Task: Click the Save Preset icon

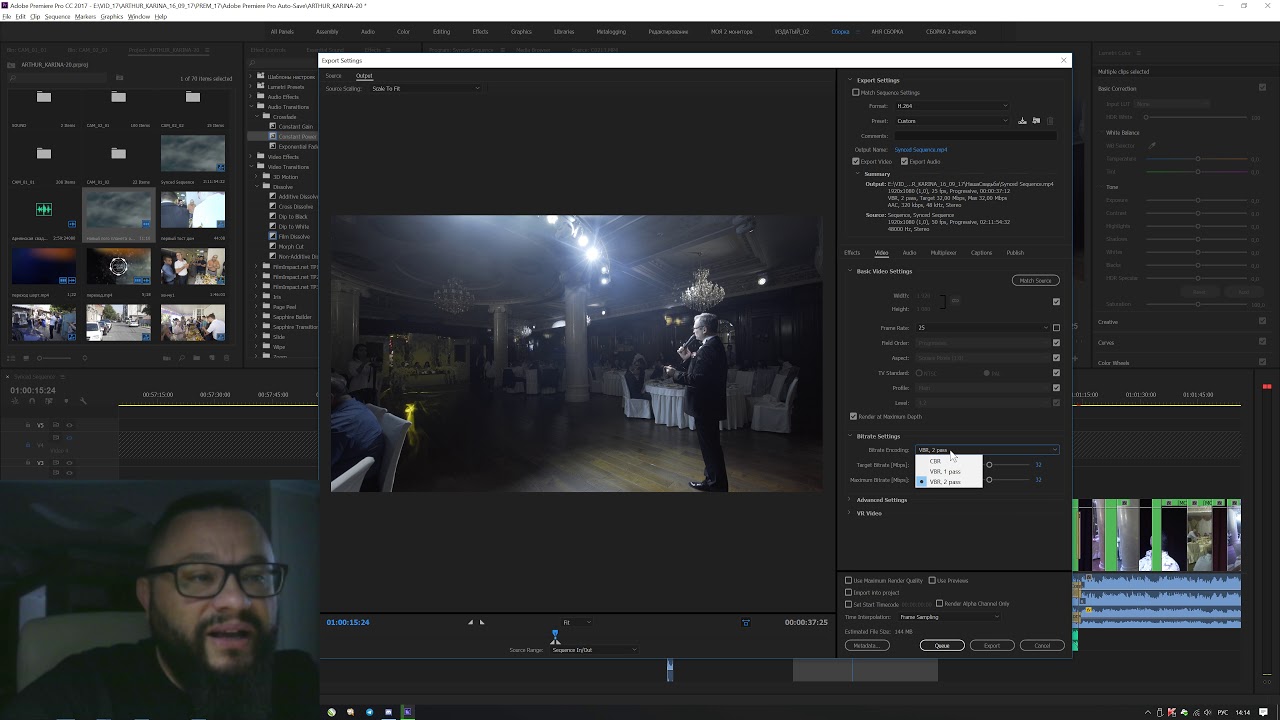Action: [x=1022, y=121]
